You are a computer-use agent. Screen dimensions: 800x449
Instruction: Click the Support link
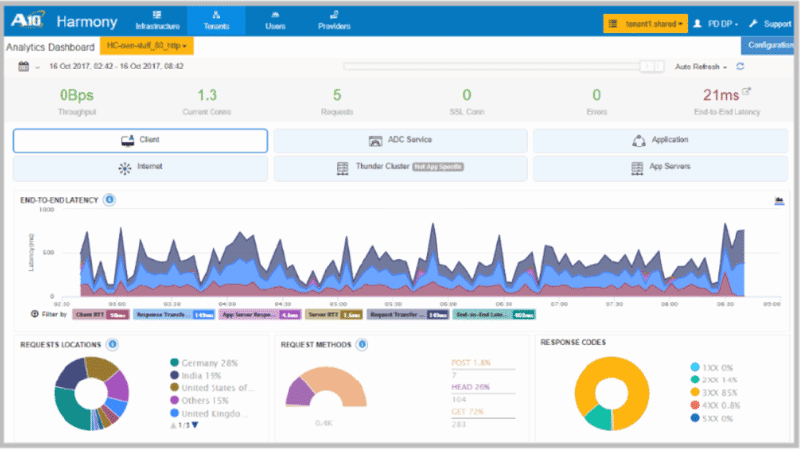click(x=770, y=23)
